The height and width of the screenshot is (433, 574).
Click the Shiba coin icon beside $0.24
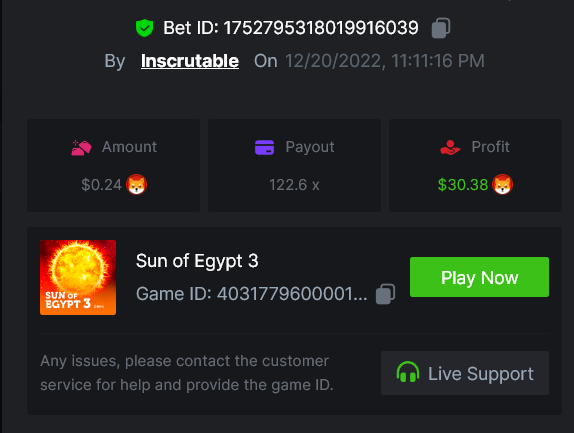137,184
